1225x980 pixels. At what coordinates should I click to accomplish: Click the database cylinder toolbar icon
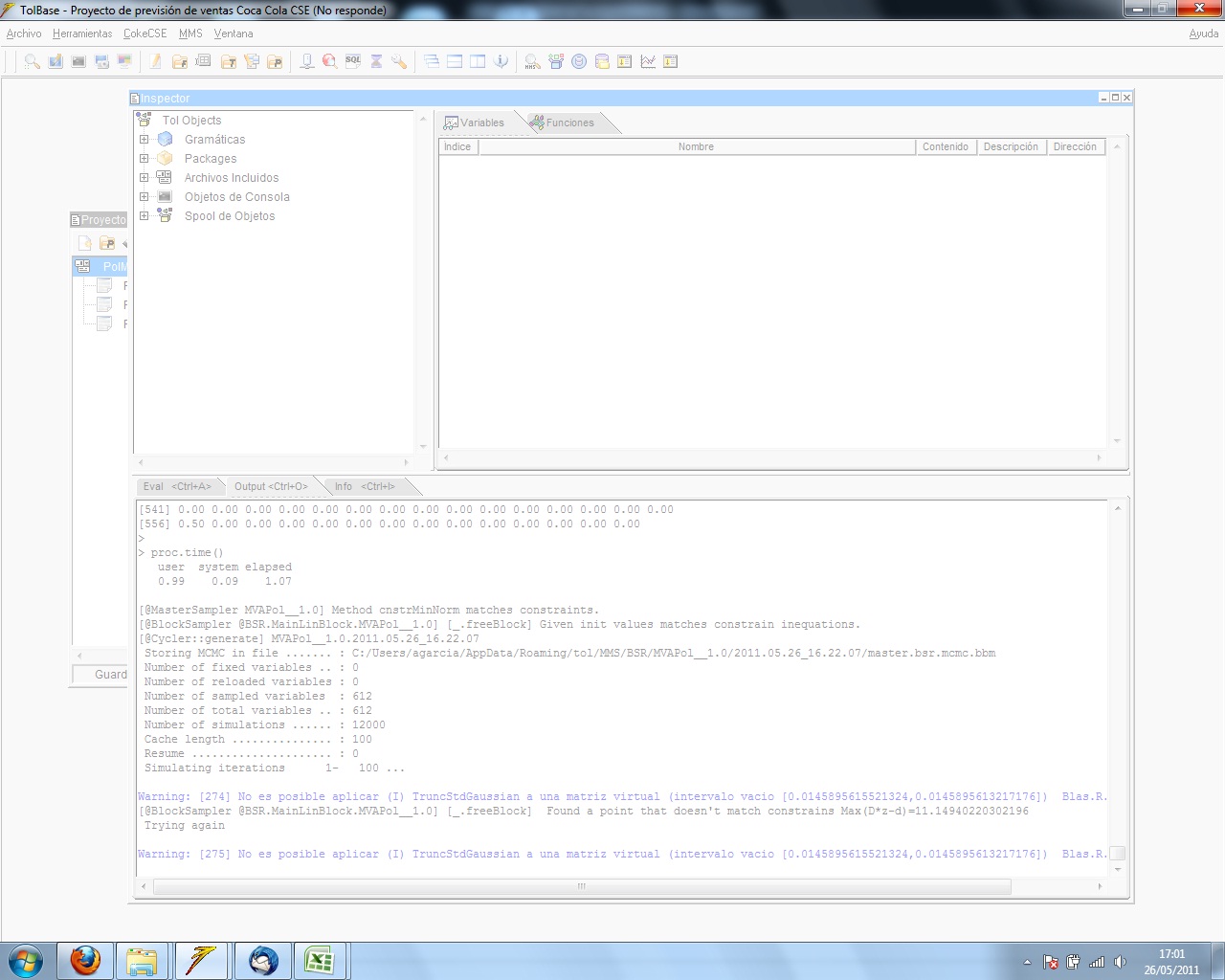[602, 61]
